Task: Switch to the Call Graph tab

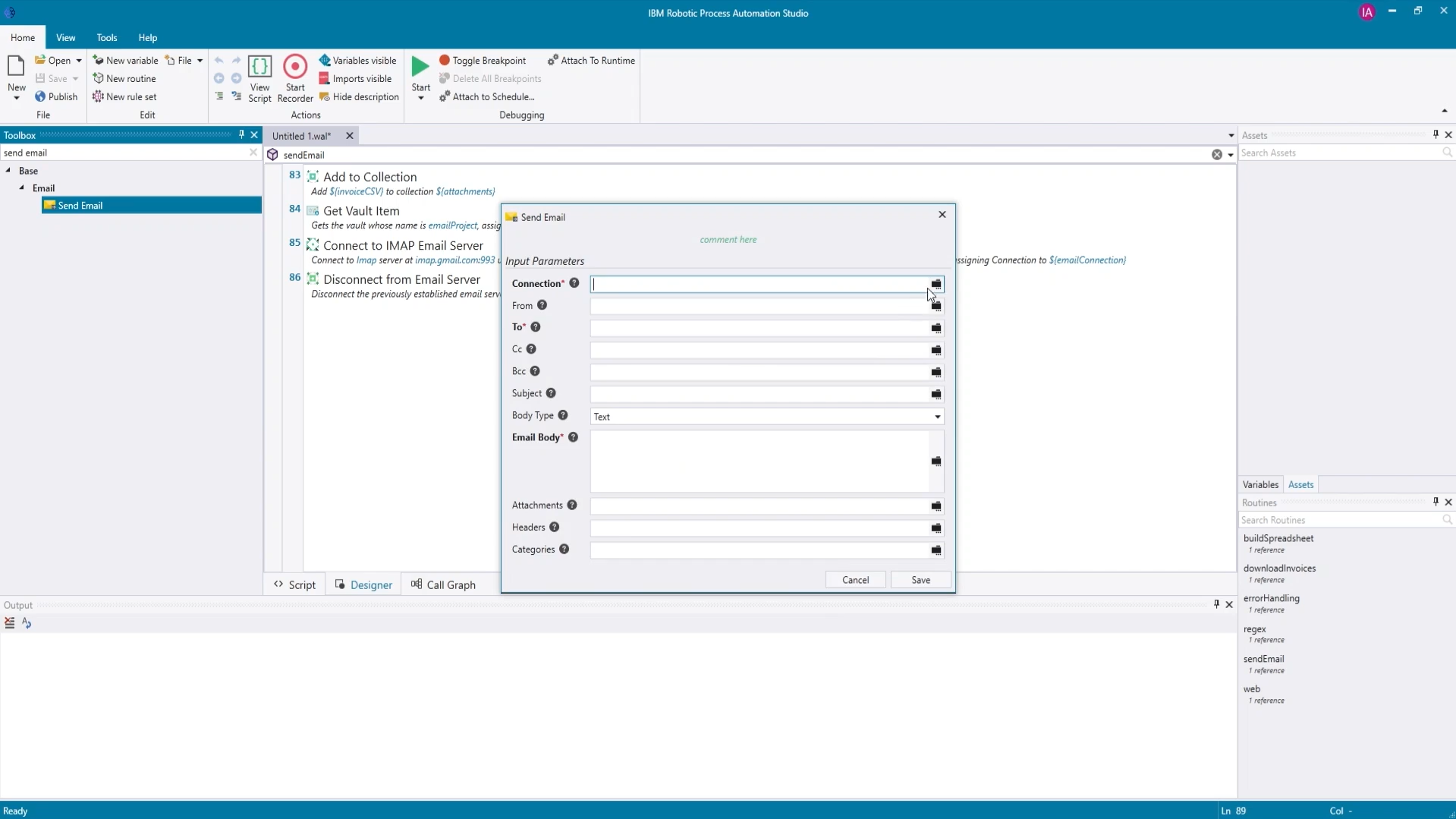Action: coord(443,584)
